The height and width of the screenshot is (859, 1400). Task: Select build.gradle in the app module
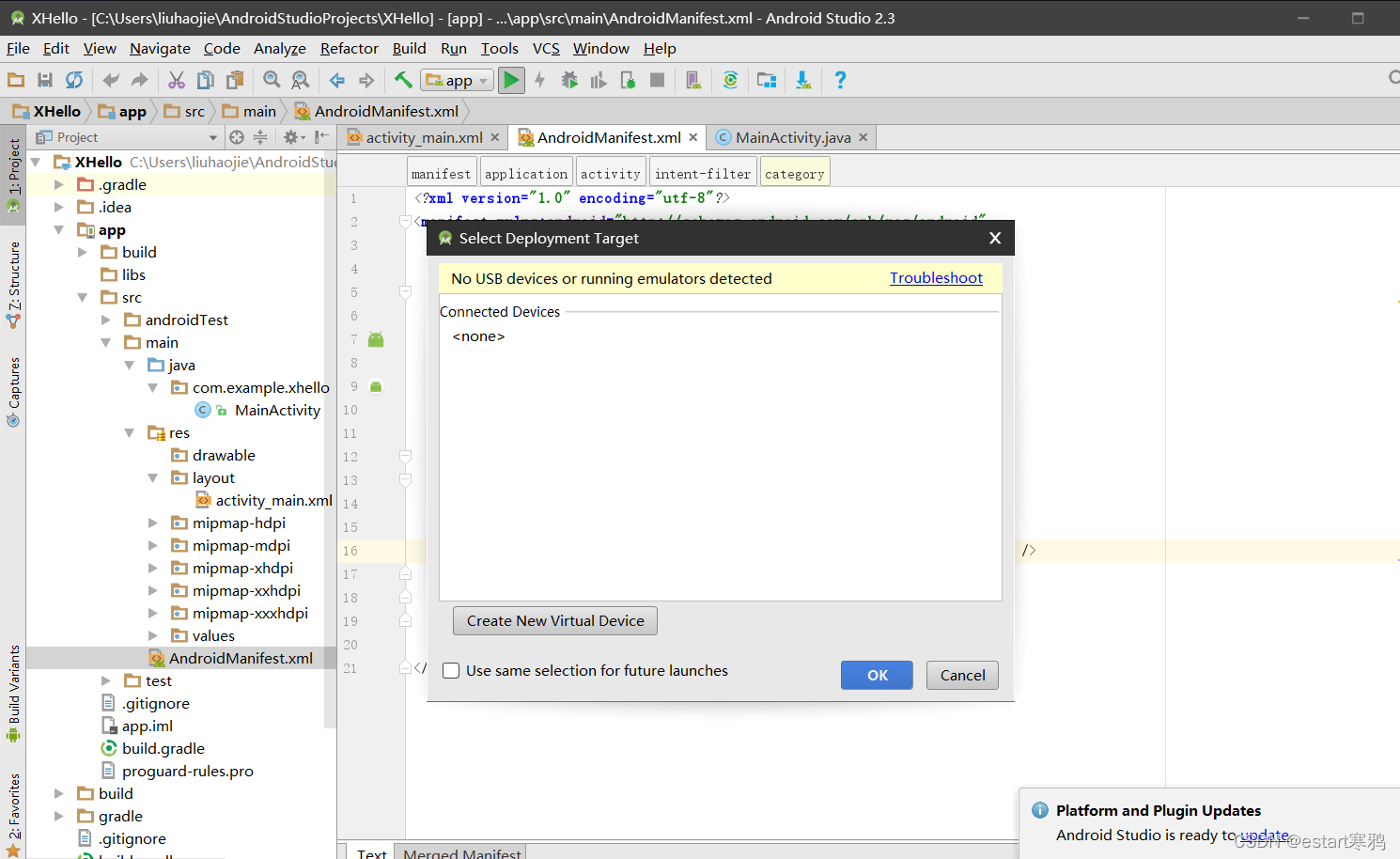tap(163, 748)
